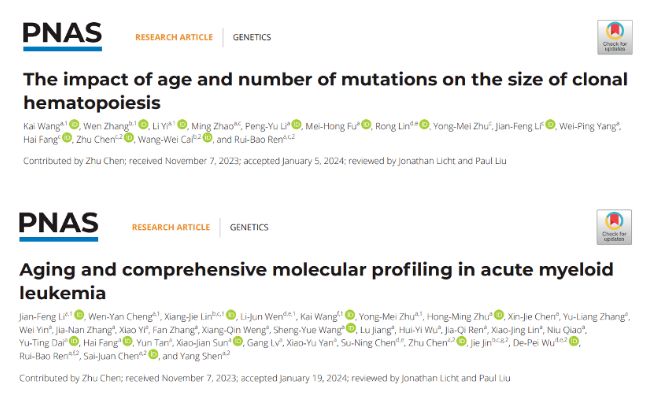Open Sheng-Yue Wang's ORCID icon
The image size is (656, 396).
[351, 328]
